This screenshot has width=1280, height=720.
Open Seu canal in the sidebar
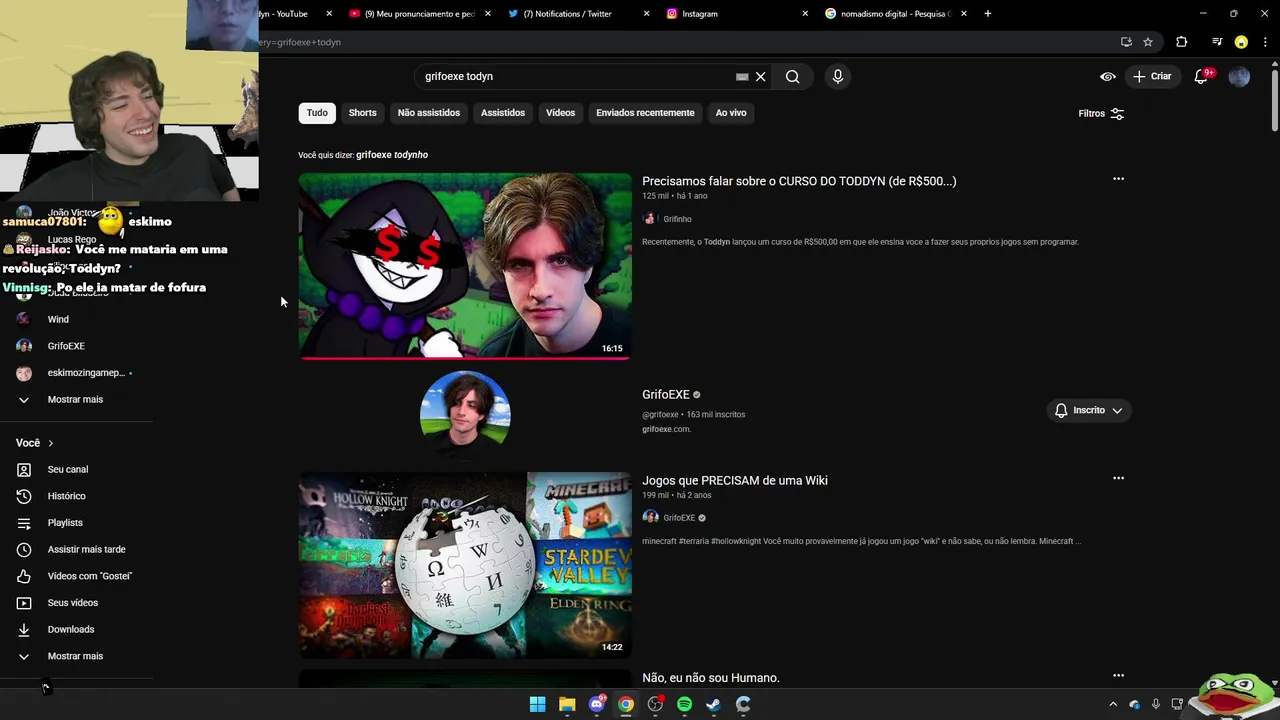pyautogui.click(x=67, y=469)
